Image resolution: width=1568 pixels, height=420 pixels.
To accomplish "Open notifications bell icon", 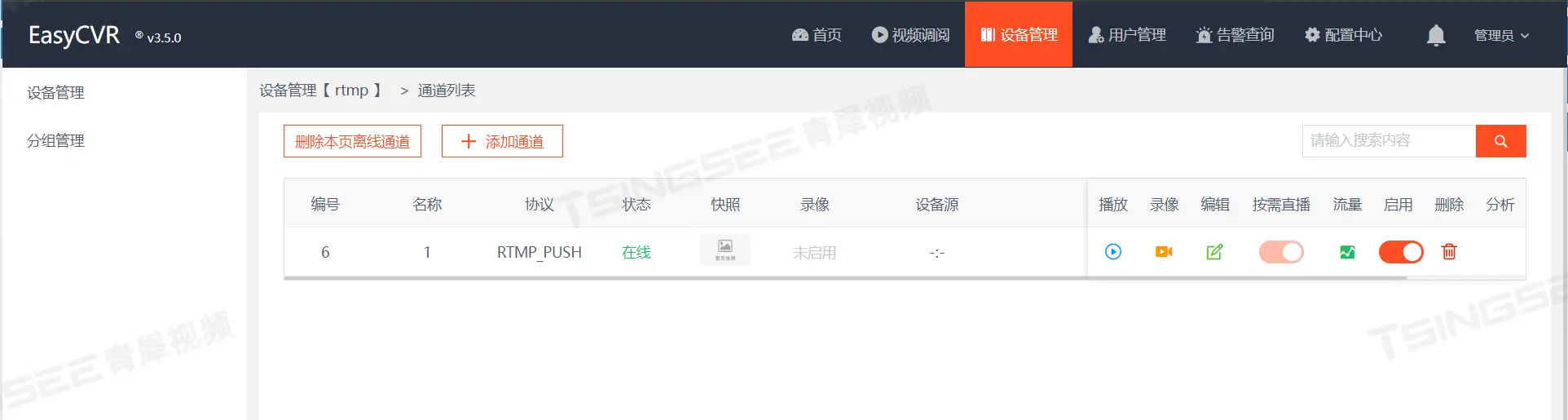I will point(1436,35).
